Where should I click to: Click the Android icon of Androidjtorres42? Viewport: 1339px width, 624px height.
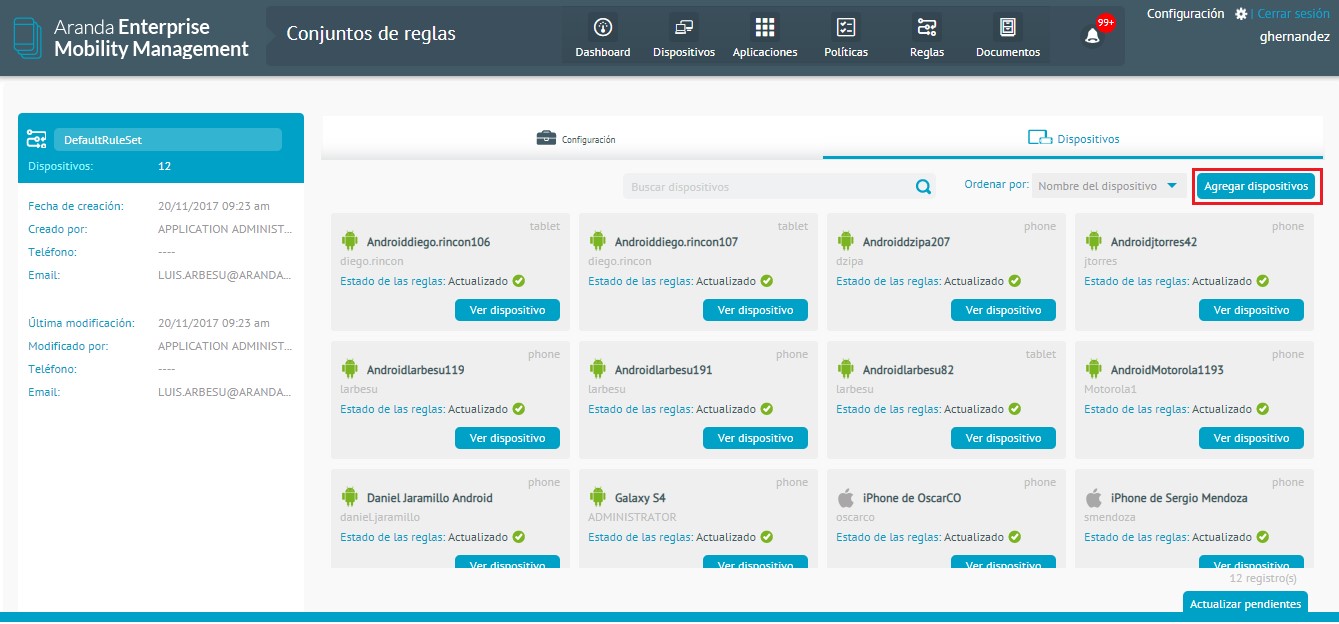coord(1094,241)
